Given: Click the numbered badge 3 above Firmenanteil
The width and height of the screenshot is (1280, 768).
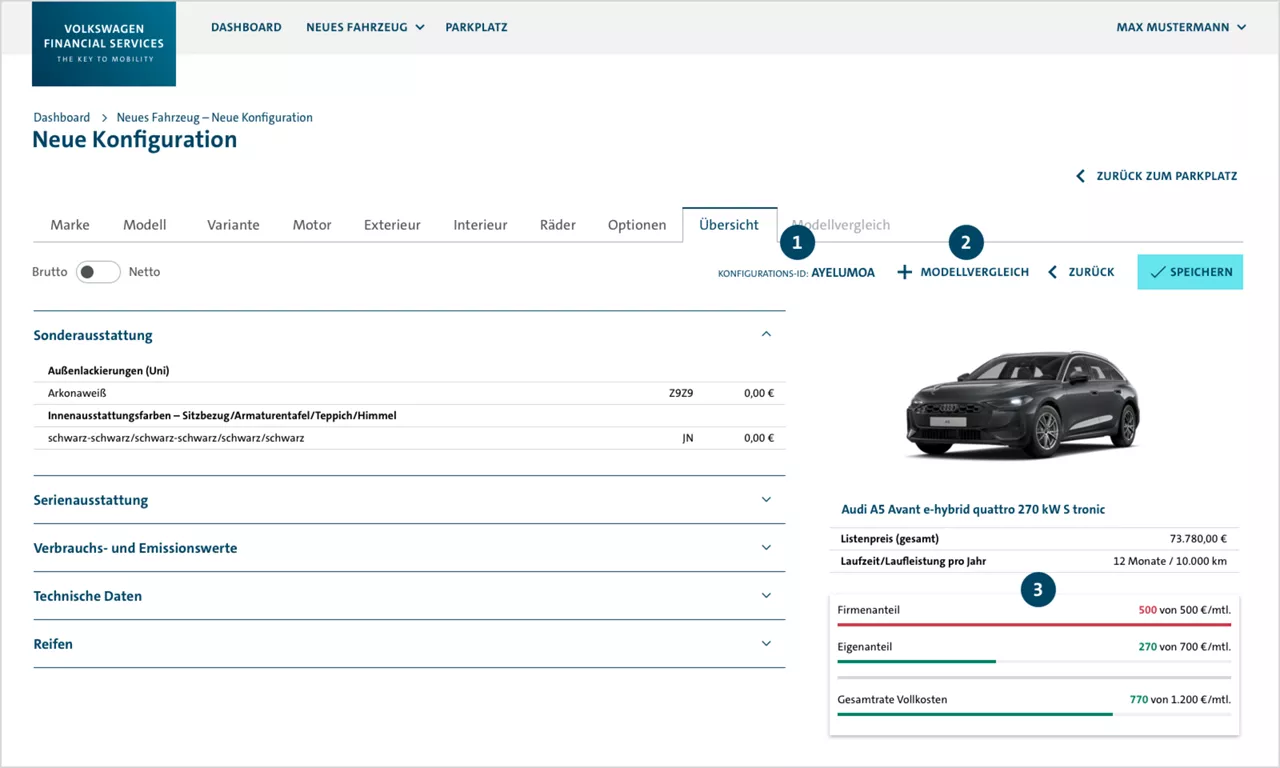Looking at the screenshot, I should click(x=1038, y=590).
